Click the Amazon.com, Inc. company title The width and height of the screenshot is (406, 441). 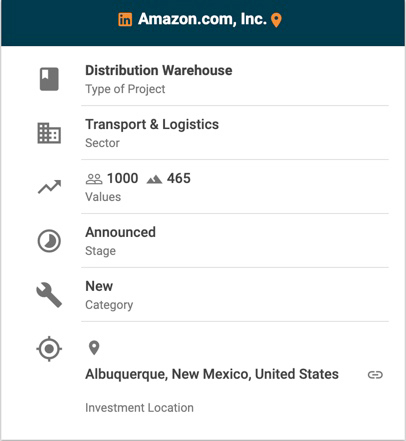click(202, 19)
